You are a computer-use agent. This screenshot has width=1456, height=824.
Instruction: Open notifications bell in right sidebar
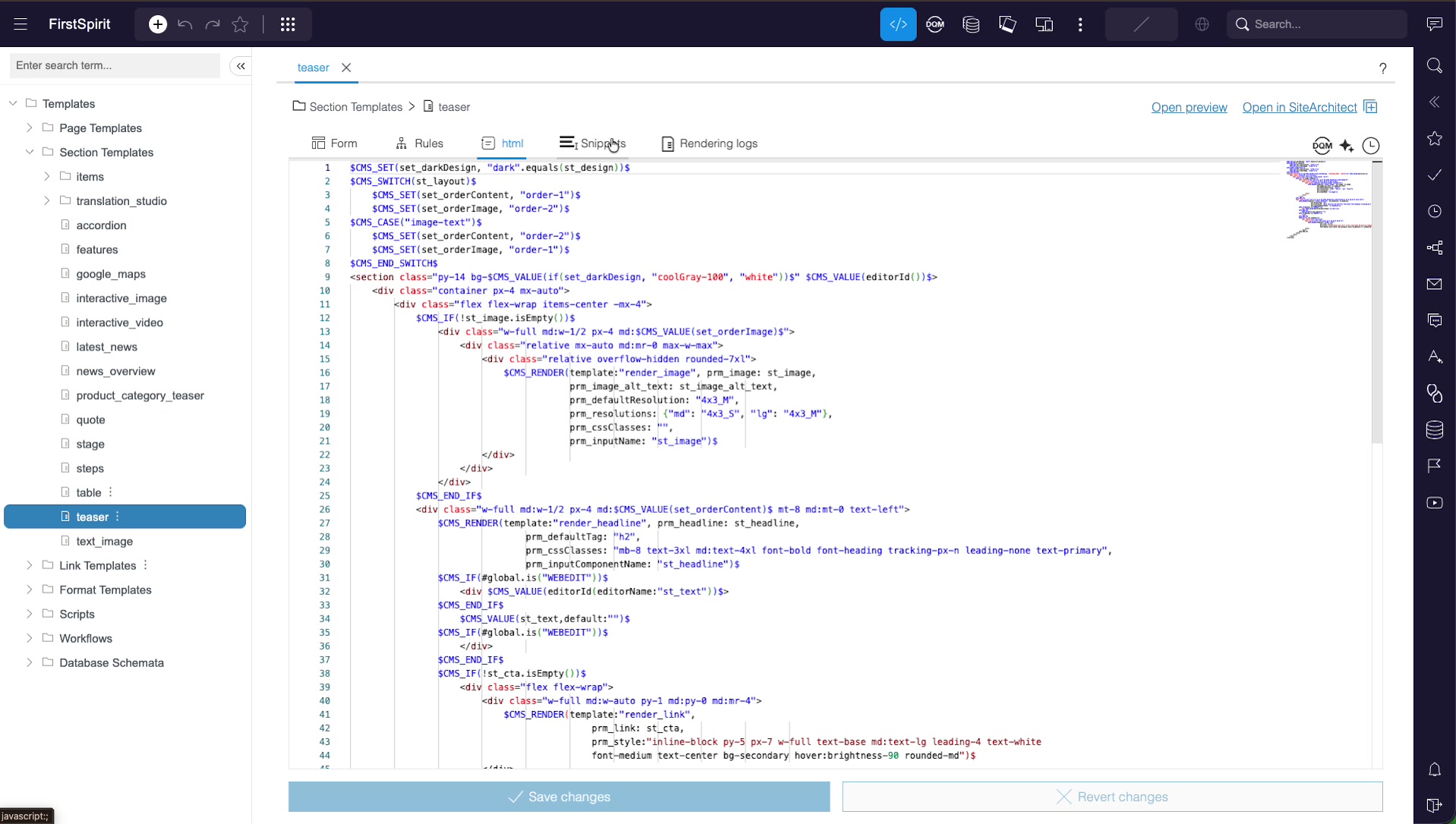pyautogui.click(x=1434, y=770)
